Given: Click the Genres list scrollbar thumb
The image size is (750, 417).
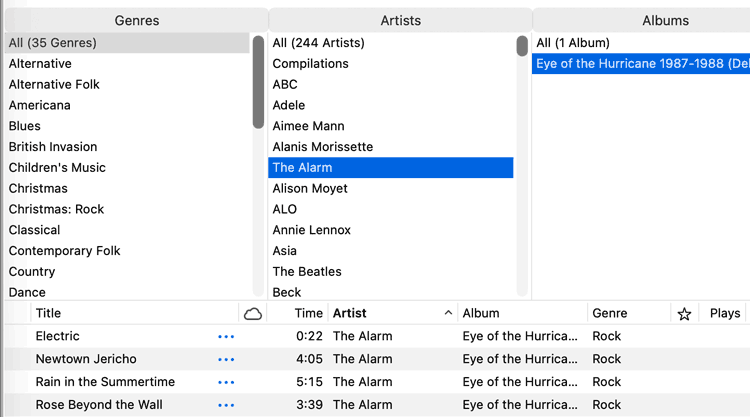Looking at the screenshot, I should (x=258, y=82).
